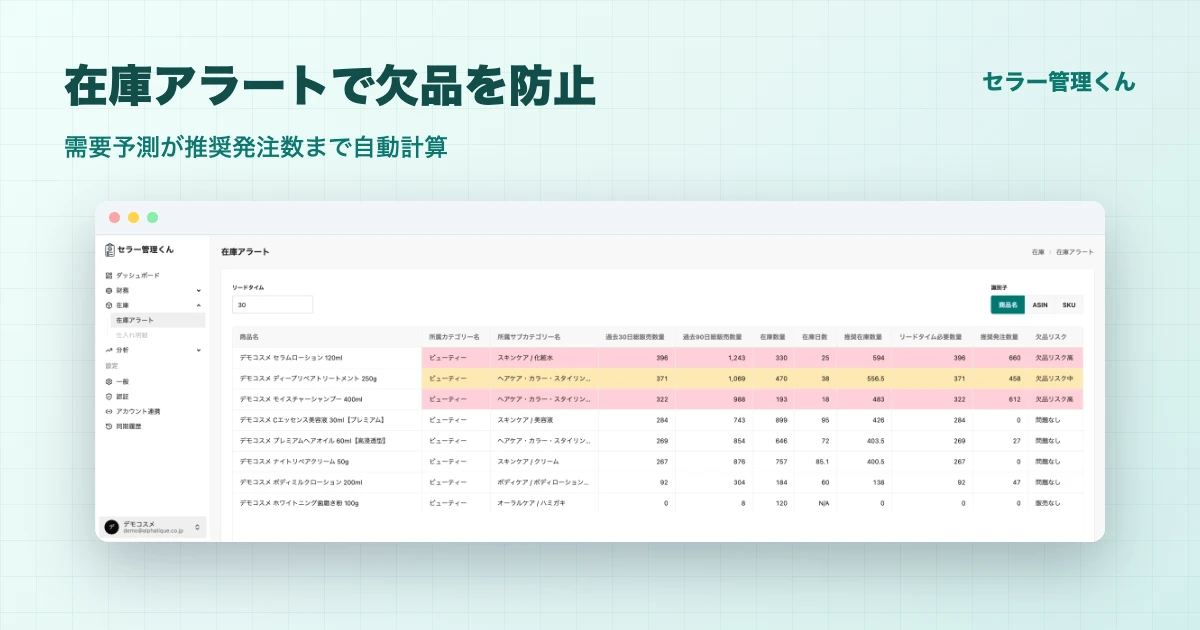
Task: Click the 同期履歴 history clock icon
Action: 109,426
